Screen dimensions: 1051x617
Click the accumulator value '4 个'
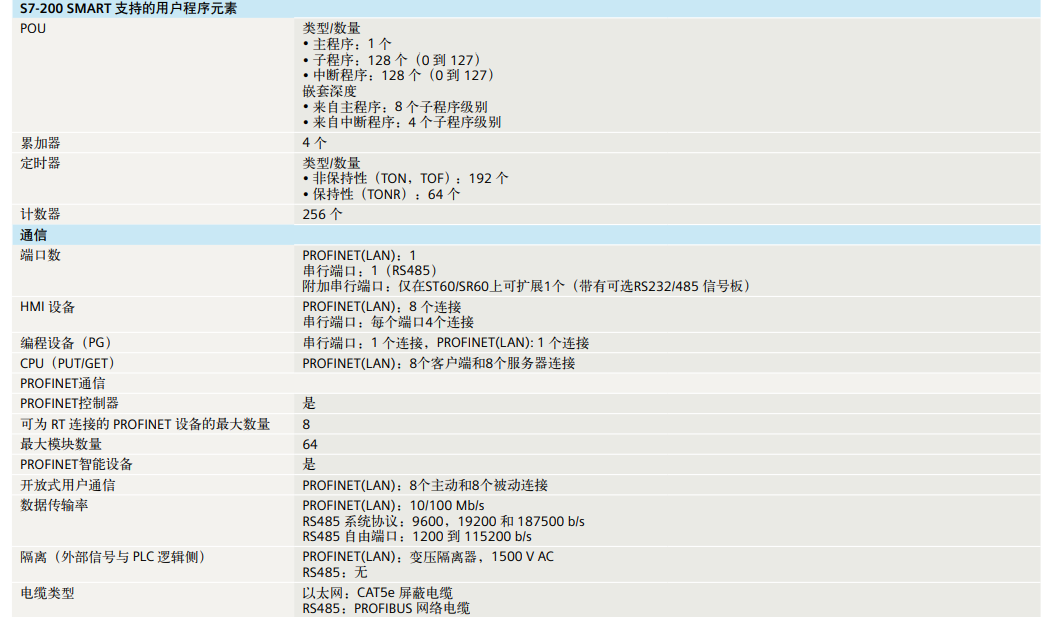314,143
